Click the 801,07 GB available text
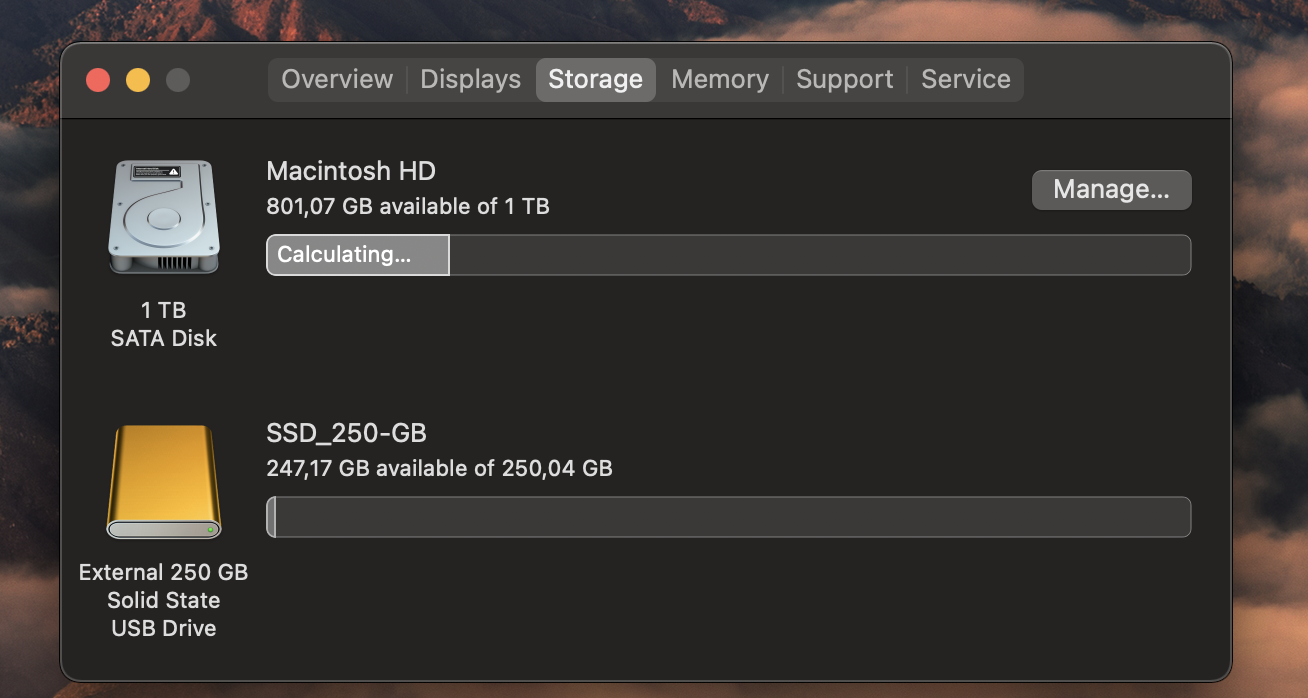The width and height of the screenshot is (1308, 698). [407, 206]
